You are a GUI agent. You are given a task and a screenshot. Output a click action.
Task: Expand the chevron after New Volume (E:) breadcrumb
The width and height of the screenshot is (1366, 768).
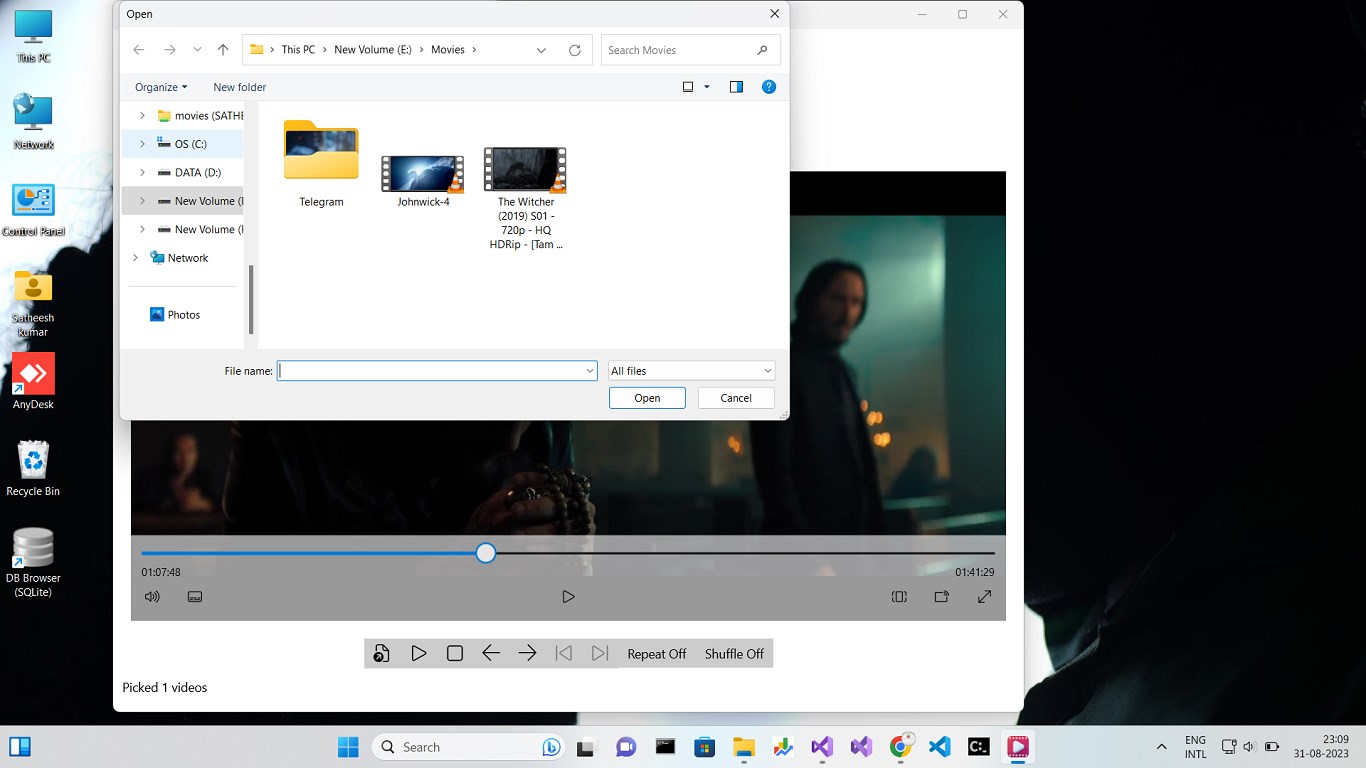coord(422,50)
